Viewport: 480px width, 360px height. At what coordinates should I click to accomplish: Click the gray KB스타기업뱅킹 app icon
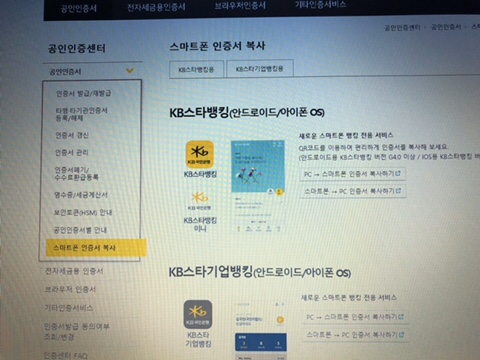pos(198,314)
